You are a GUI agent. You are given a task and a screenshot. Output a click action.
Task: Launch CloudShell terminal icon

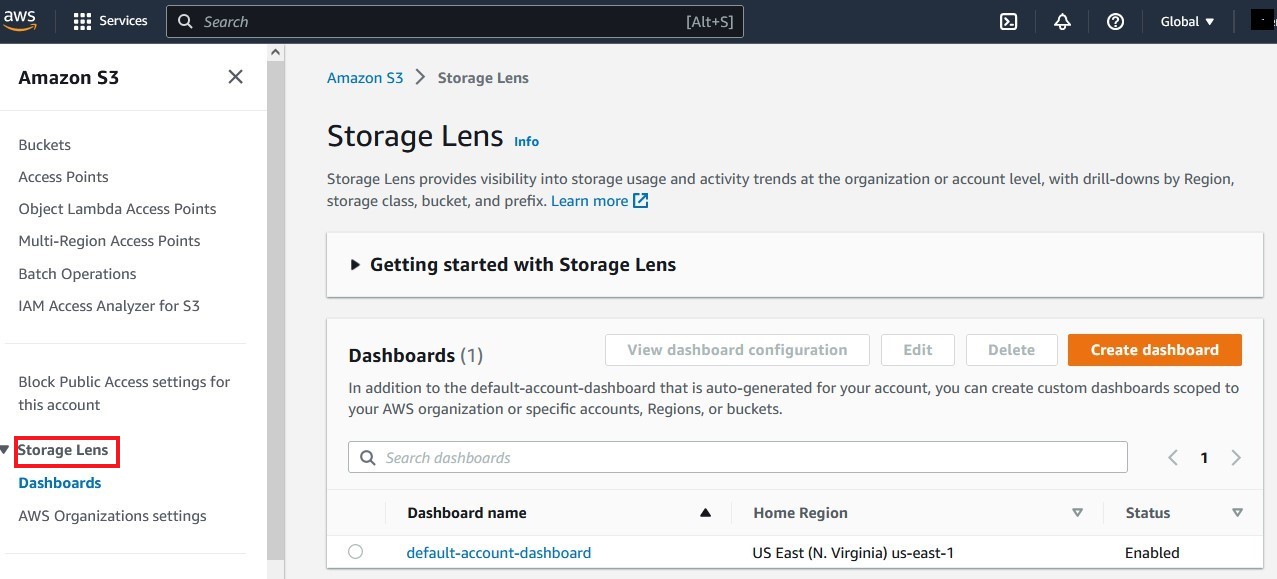1009,21
